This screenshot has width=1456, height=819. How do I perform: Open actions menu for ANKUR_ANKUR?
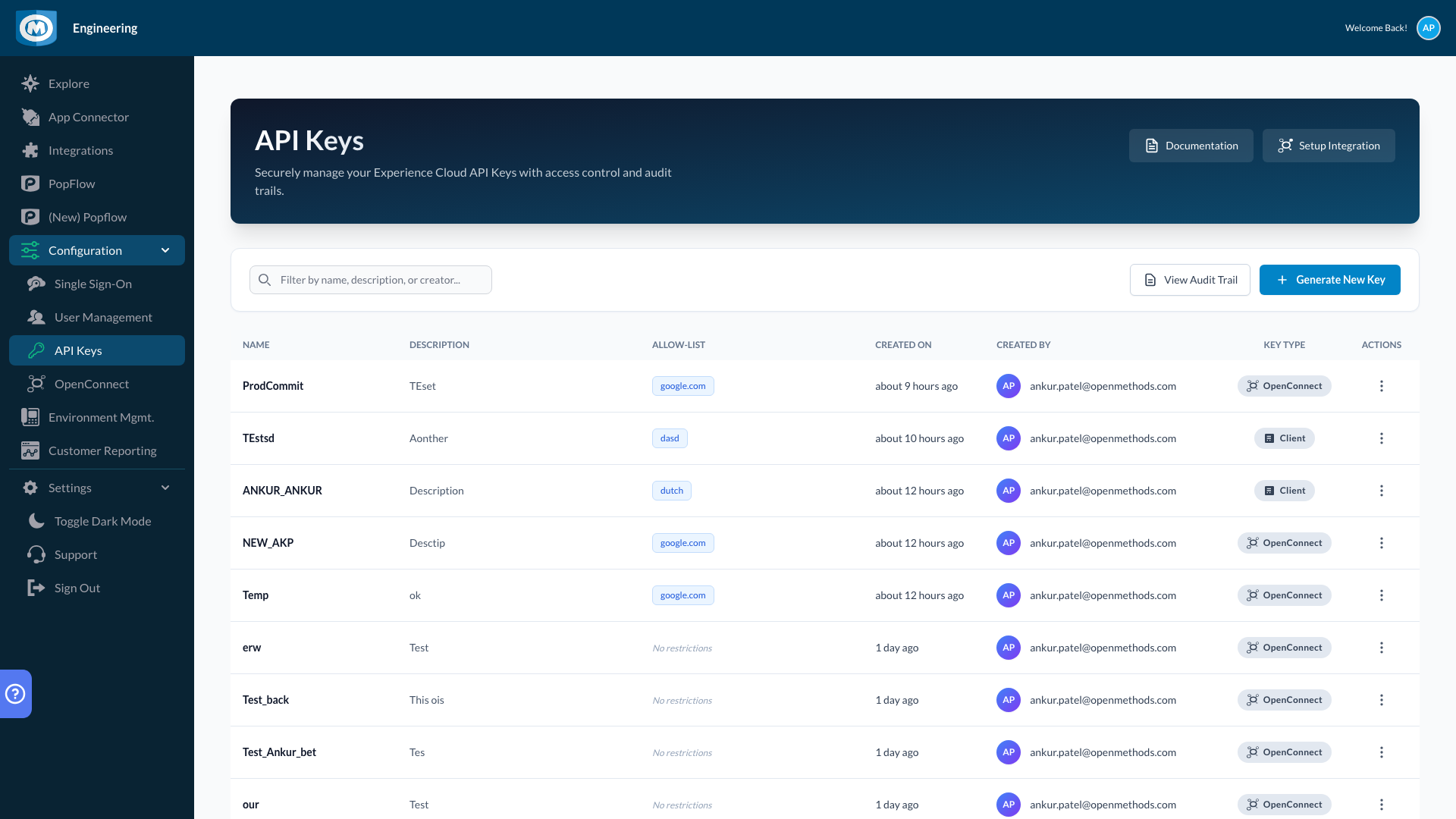pyautogui.click(x=1382, y=491)
